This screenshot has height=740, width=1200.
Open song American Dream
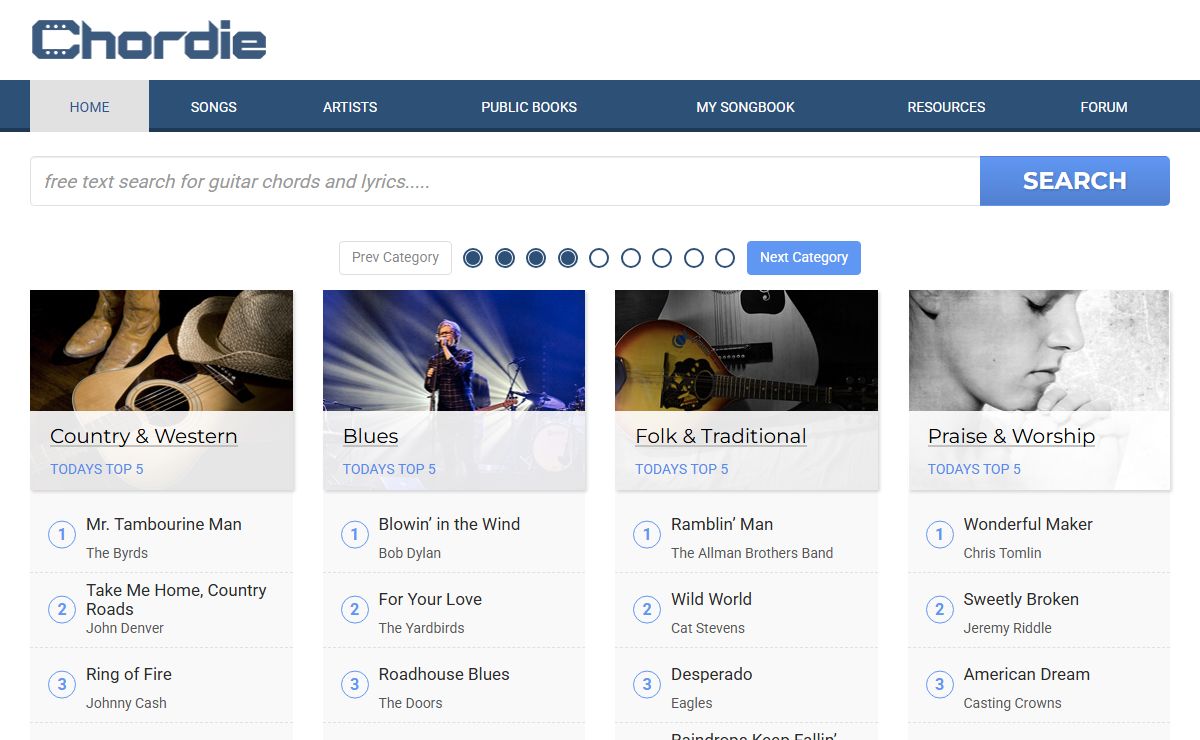coord(1027,674)
